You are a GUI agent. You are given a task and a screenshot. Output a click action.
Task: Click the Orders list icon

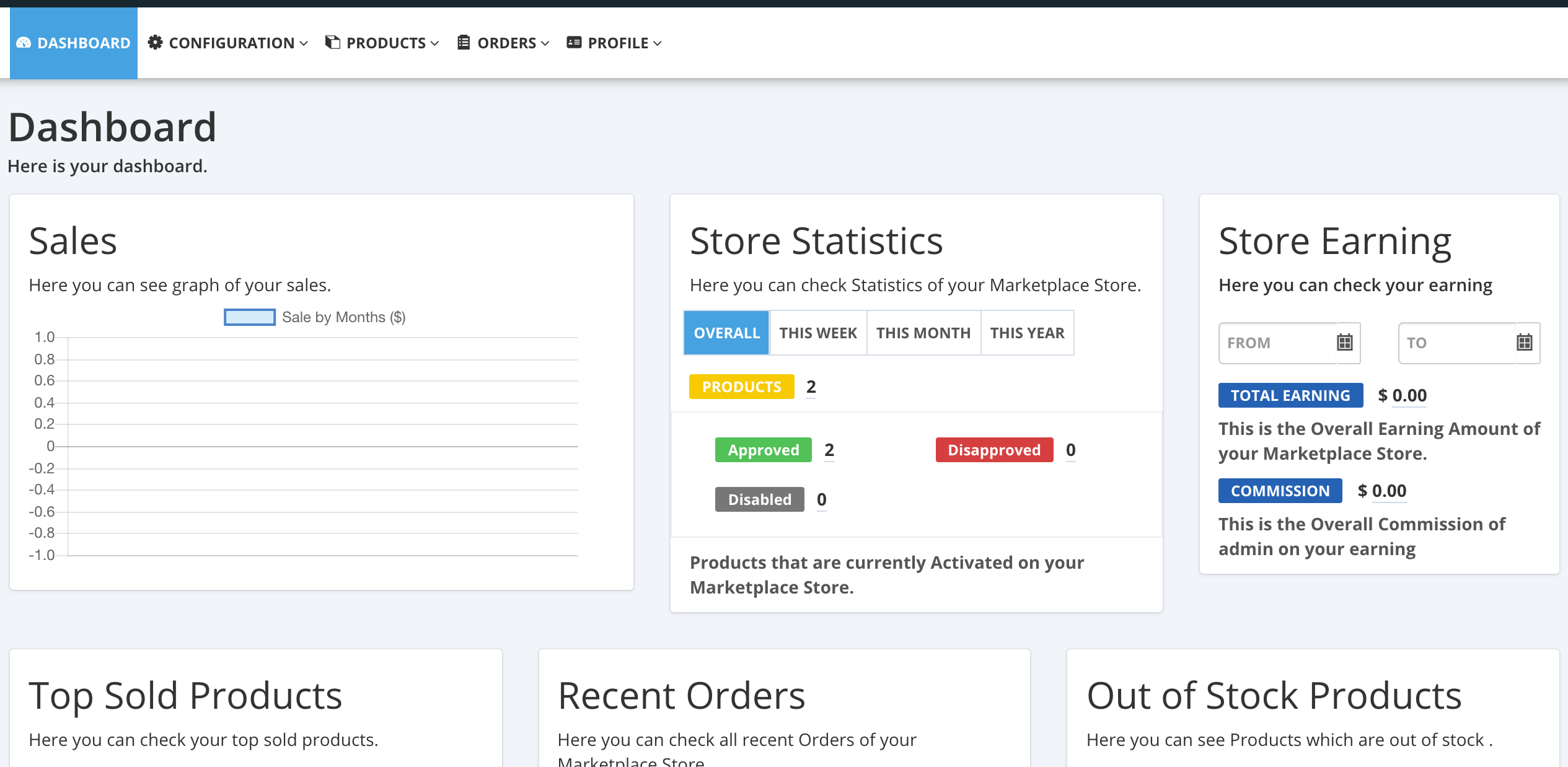[463, 42]
